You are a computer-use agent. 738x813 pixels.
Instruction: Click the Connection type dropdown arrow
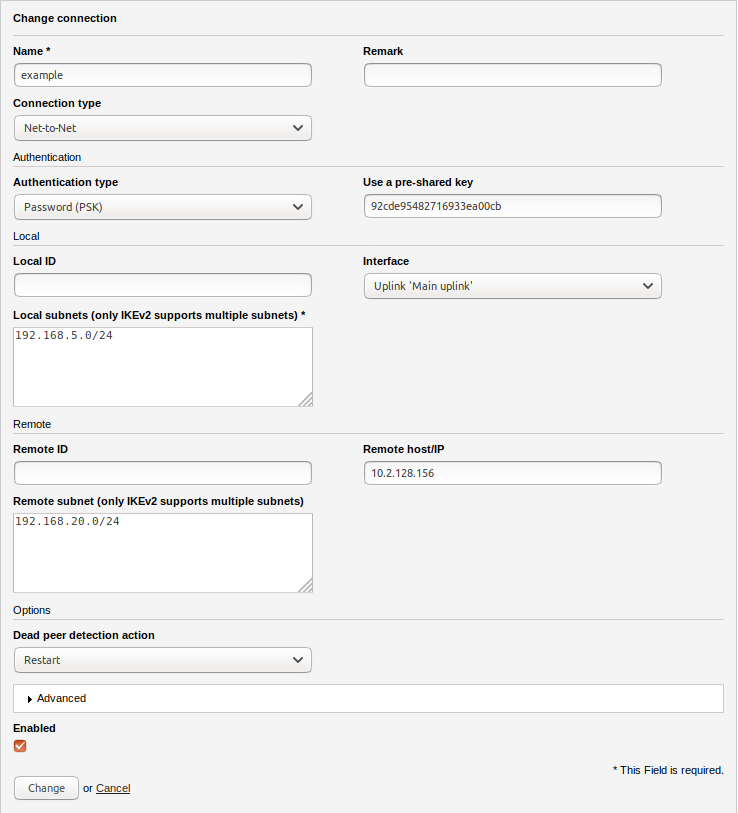click(297, 128)
